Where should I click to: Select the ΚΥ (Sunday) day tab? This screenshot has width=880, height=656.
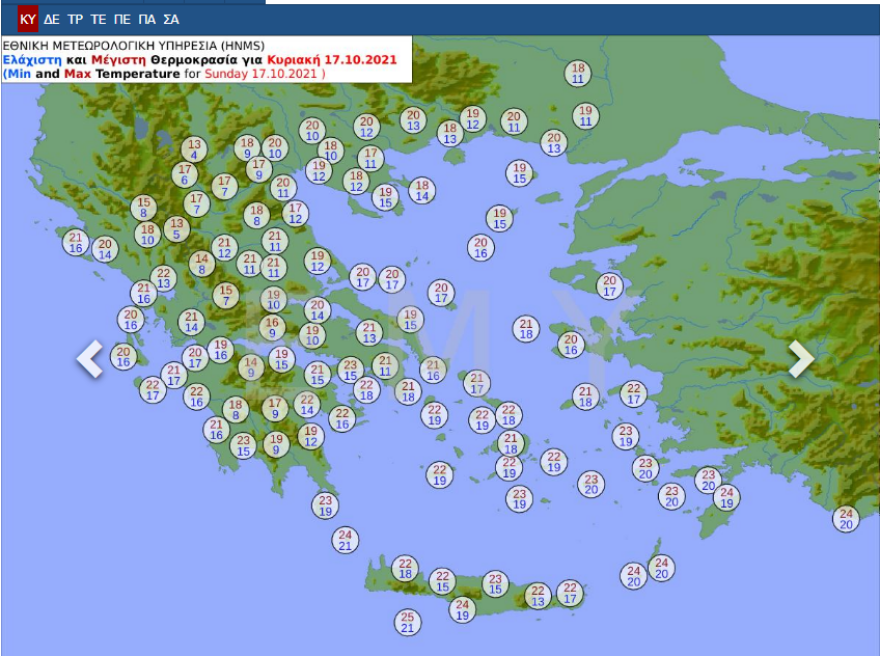coord(28,19)
